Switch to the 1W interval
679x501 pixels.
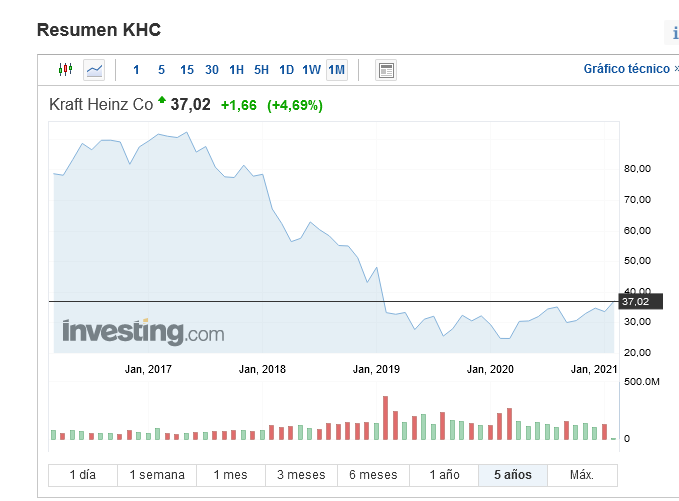point(311,70)
